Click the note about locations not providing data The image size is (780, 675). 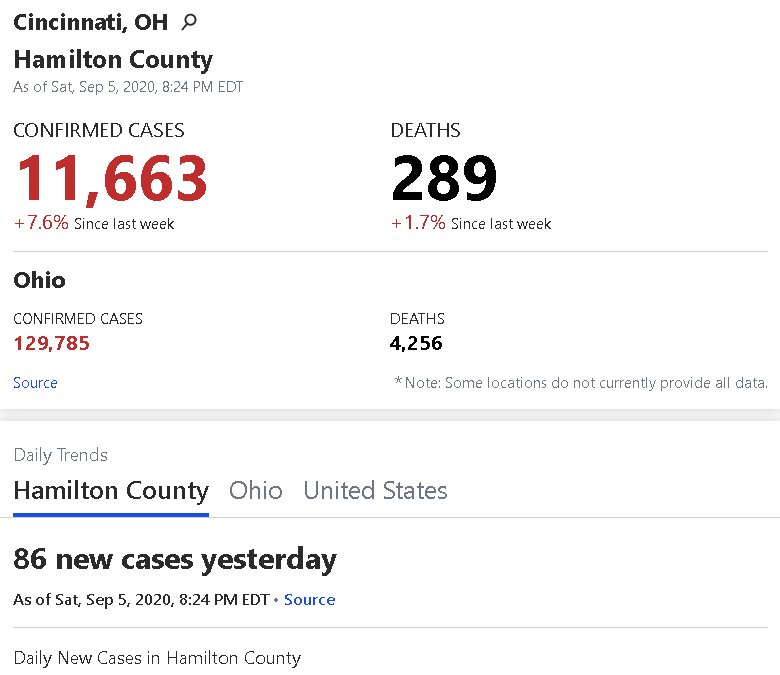[x=581, y=383]
